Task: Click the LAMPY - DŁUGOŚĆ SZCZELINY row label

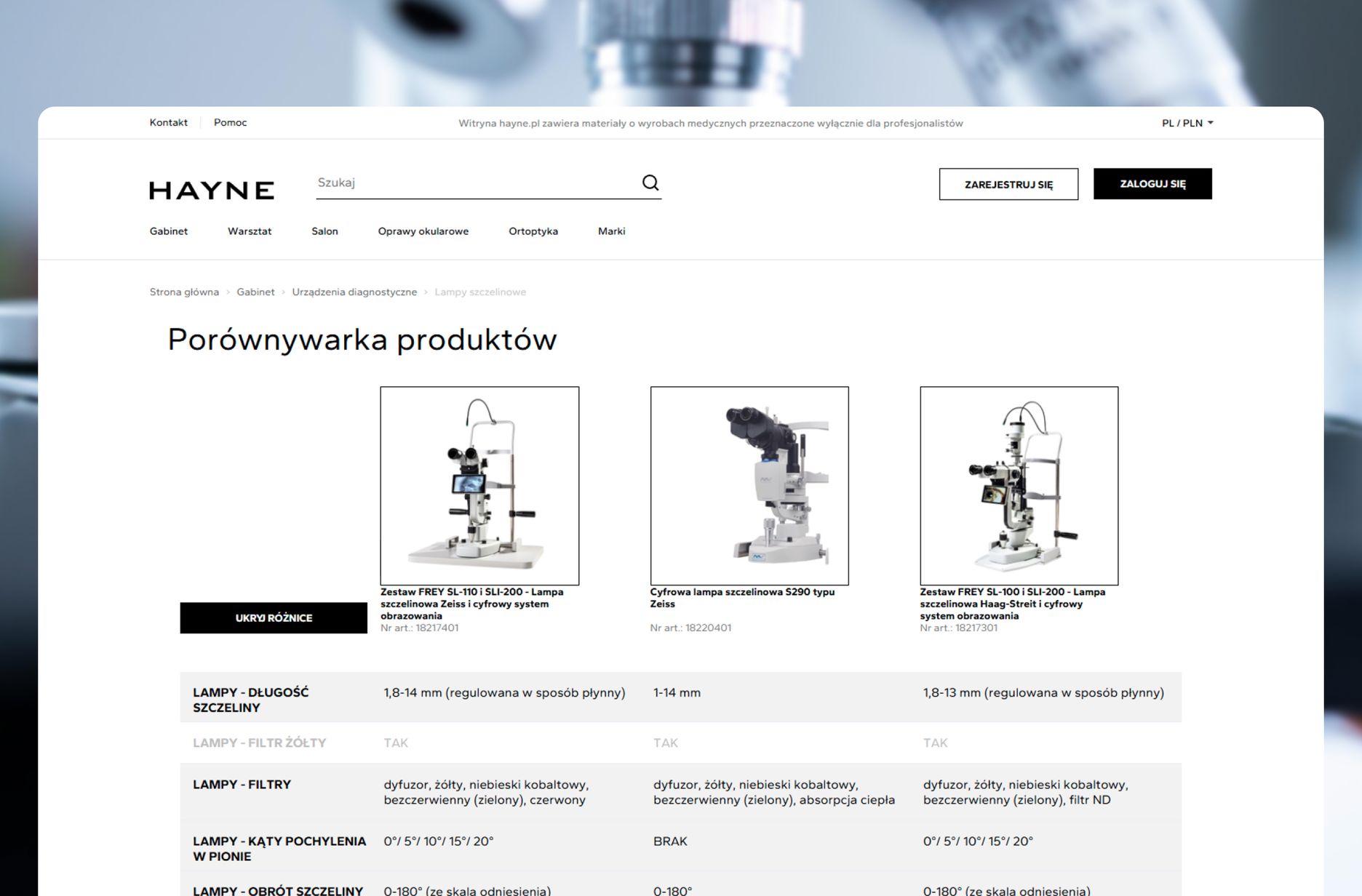Action: click(251, 700)
